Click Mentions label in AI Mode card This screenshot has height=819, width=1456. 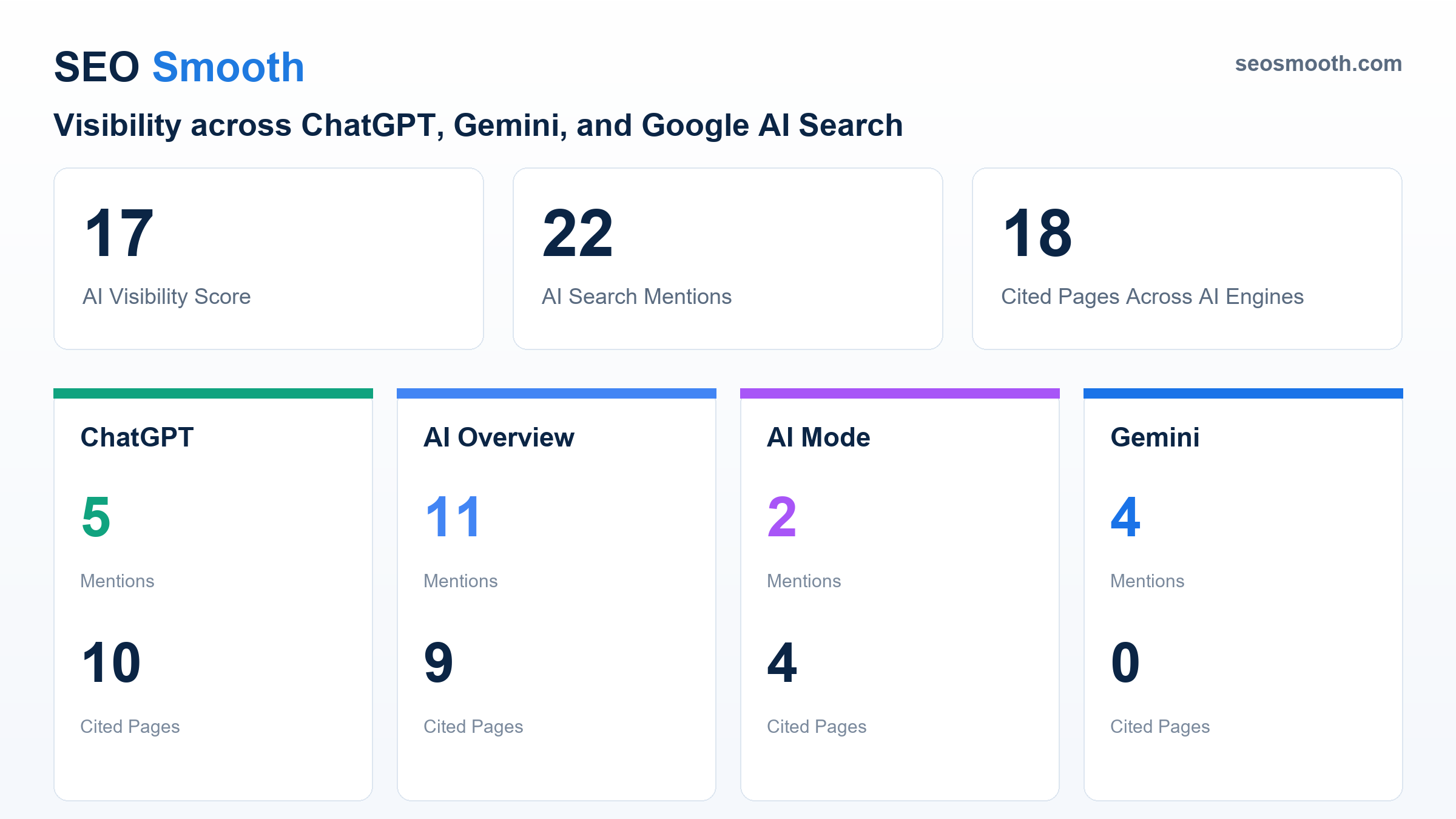[x=804, y=581]
